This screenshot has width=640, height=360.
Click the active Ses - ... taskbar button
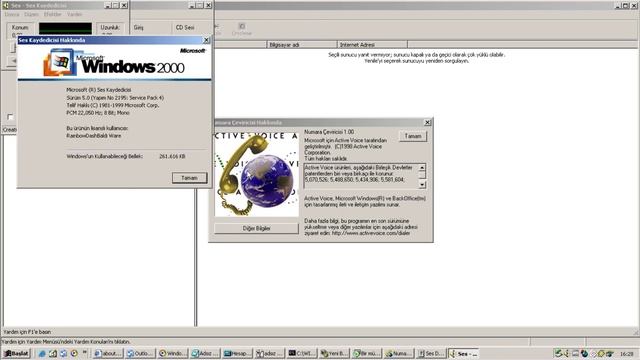coord(463,353)
